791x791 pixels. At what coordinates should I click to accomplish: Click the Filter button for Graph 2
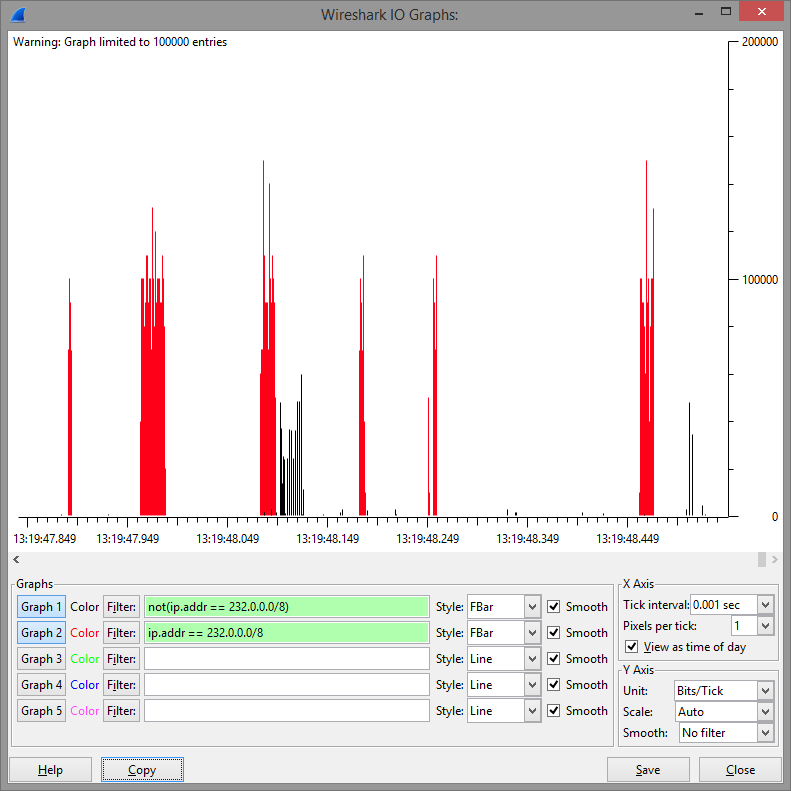click(121, 633)
